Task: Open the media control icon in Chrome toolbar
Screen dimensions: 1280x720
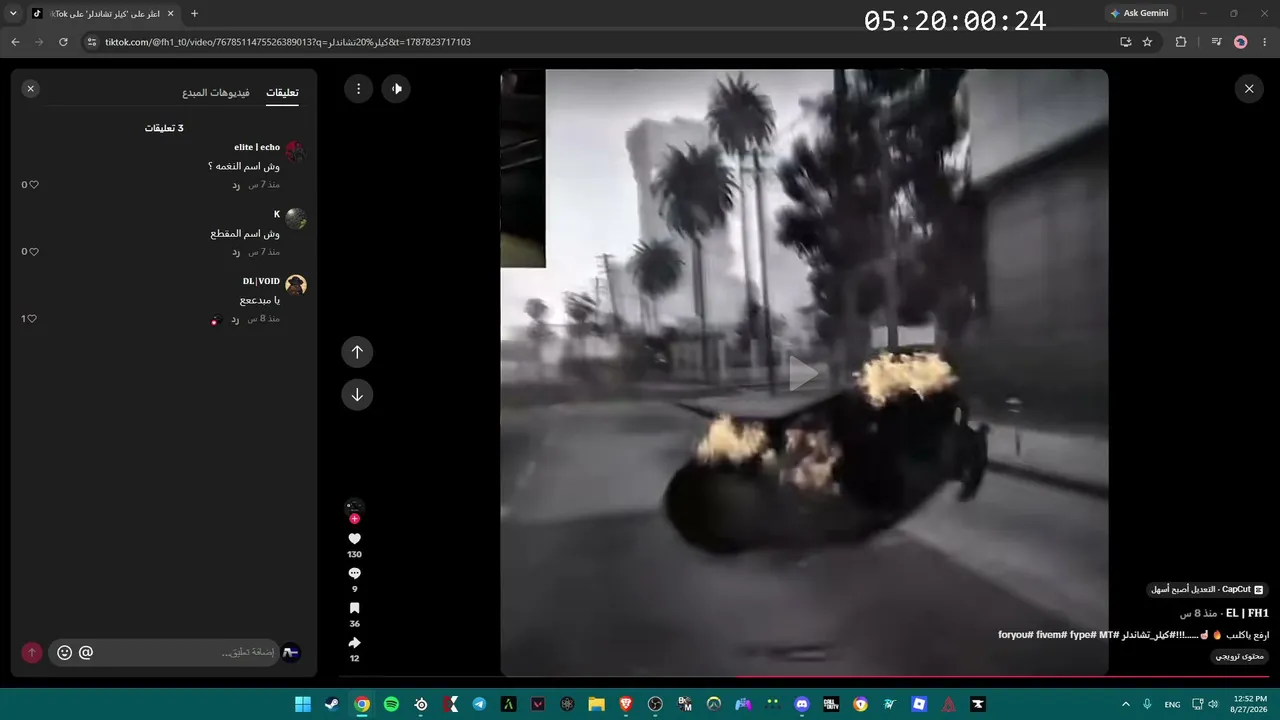Action: click(x=1217, y=42)
